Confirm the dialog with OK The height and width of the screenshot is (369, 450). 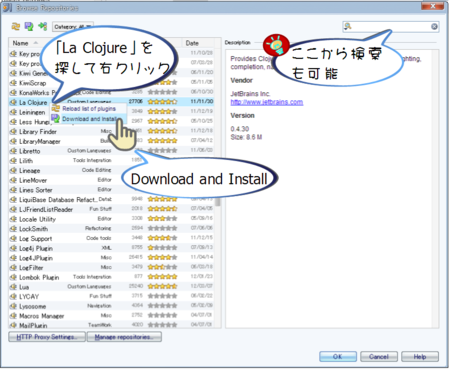click(338, 357)
